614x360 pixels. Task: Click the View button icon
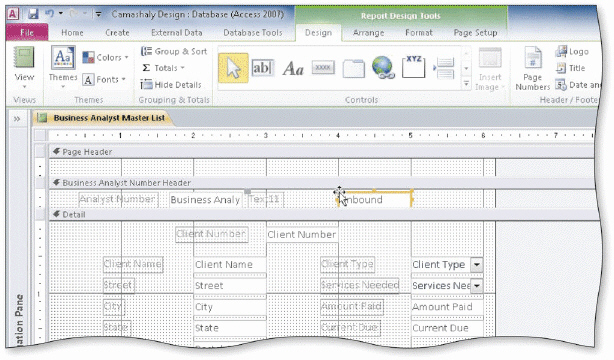click(x=24, y=58)
